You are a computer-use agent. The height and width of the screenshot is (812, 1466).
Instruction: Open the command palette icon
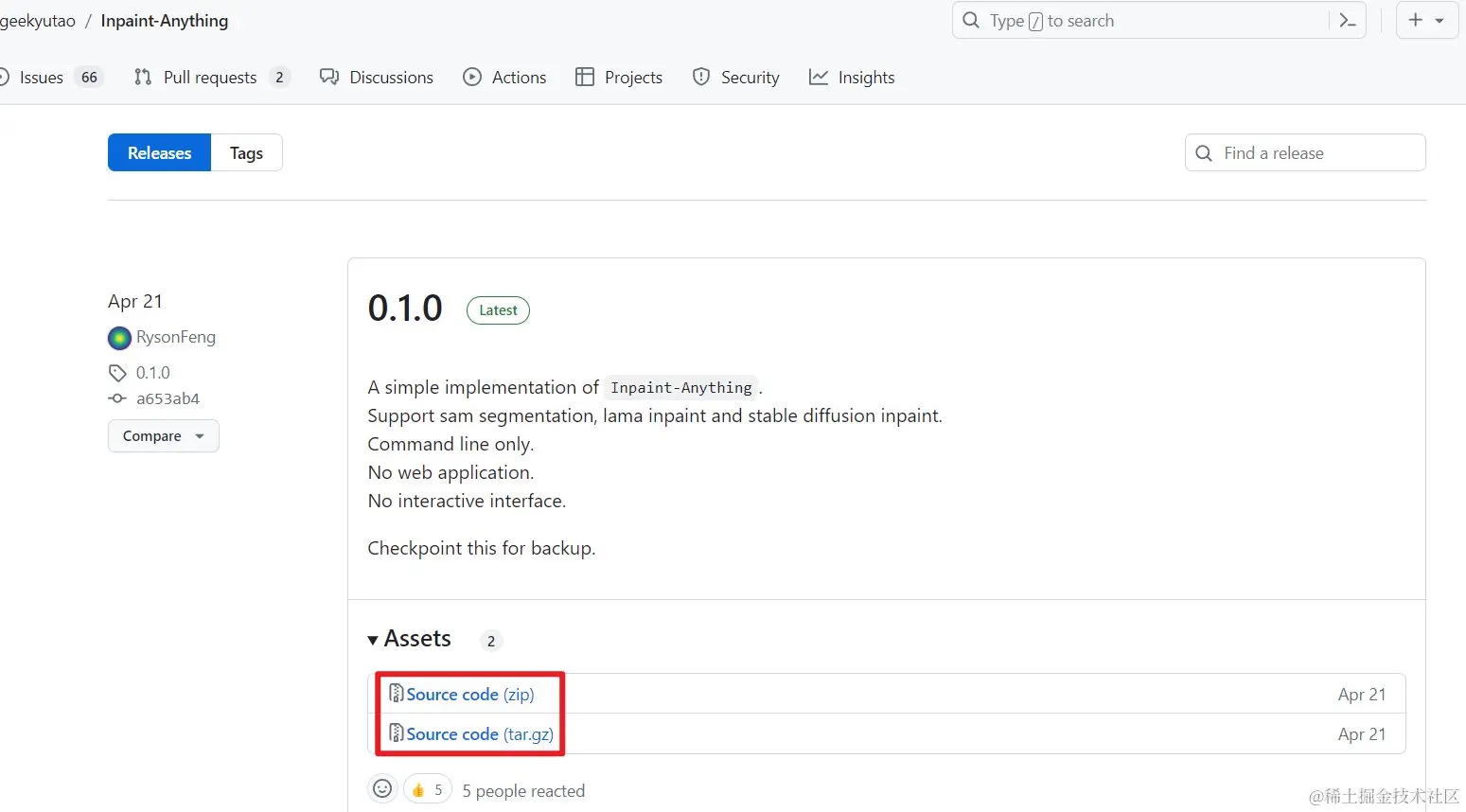pyautogui.click(x=1348, y=20)
